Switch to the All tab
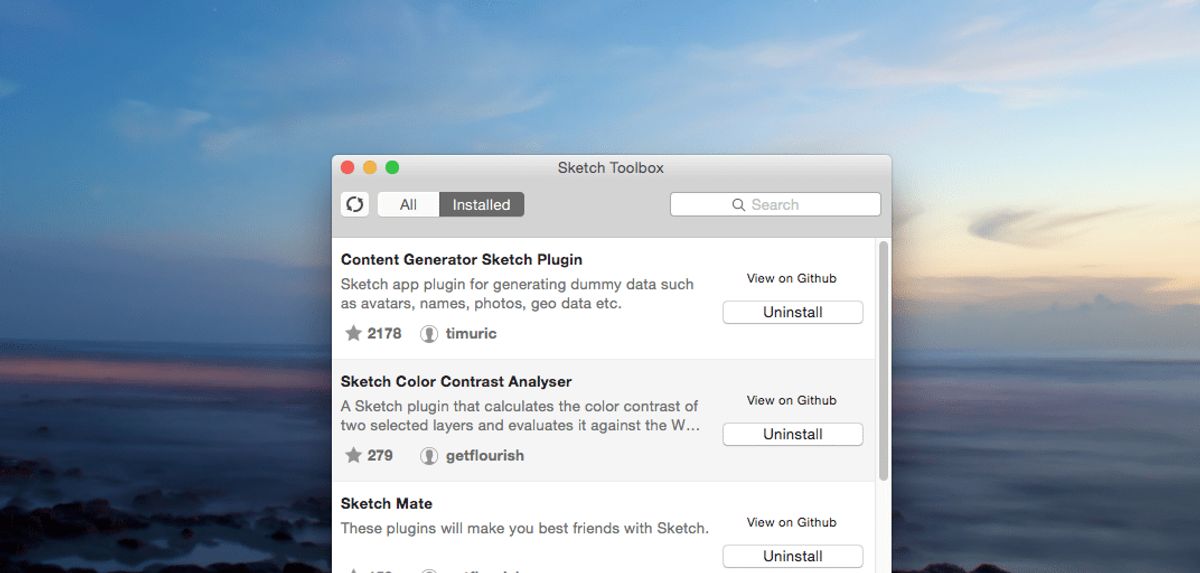This screenshot has height=573, width=1200. (408, 204)
